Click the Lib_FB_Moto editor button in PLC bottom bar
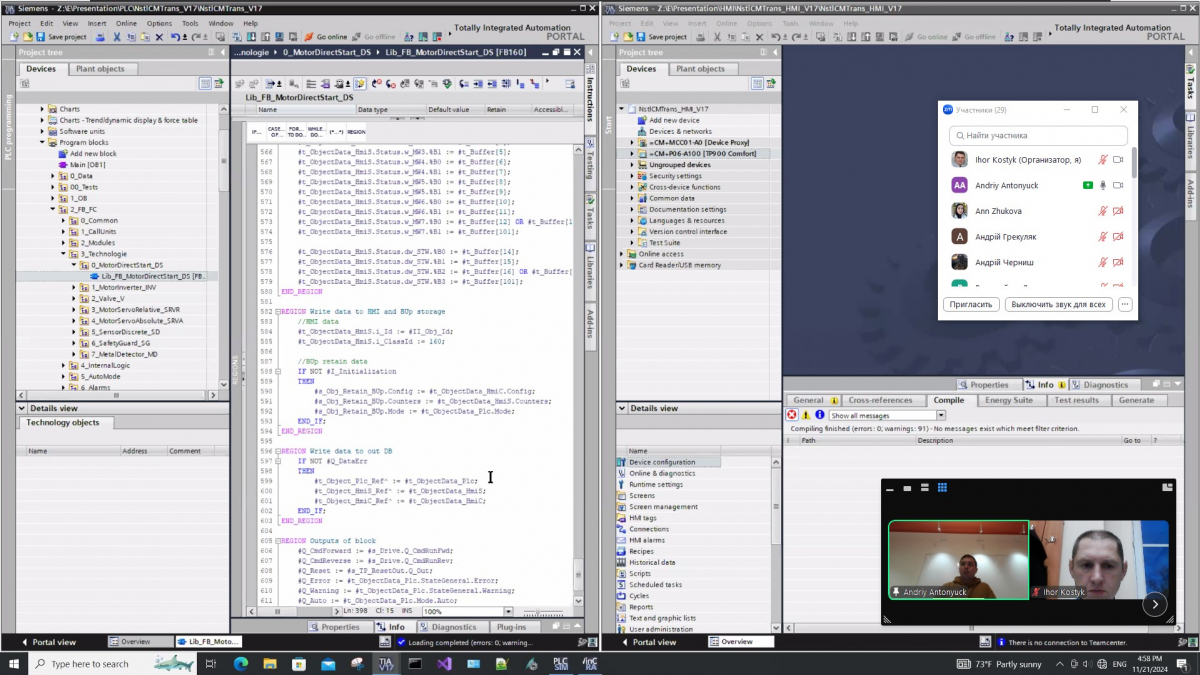This screenshot has width=1200, height=675. [208, 642]
